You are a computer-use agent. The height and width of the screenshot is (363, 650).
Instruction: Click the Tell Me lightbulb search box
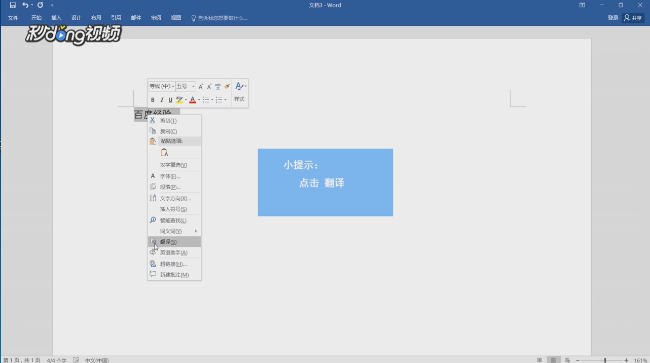(219, 18)
